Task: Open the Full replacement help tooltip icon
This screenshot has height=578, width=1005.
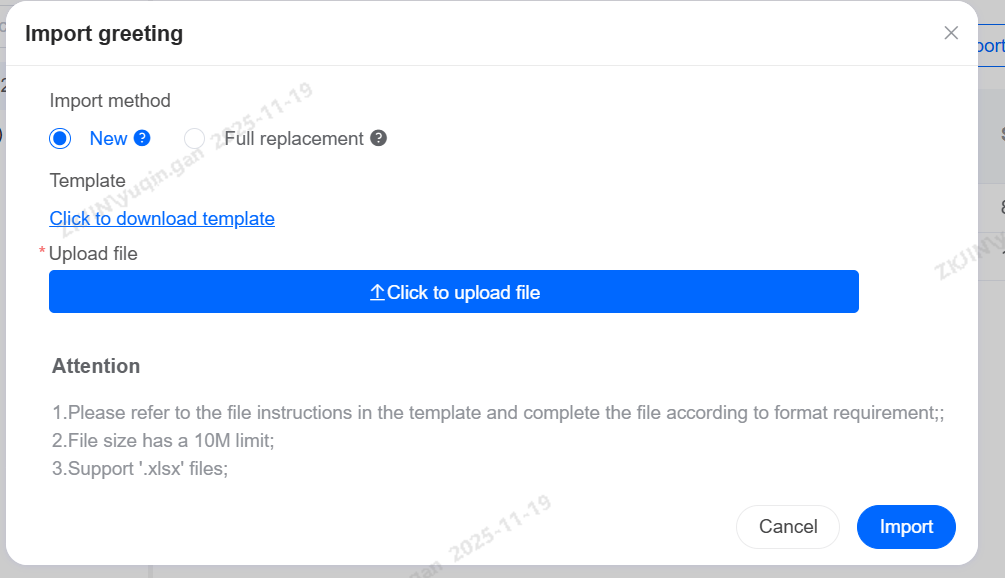Action: 378,138
